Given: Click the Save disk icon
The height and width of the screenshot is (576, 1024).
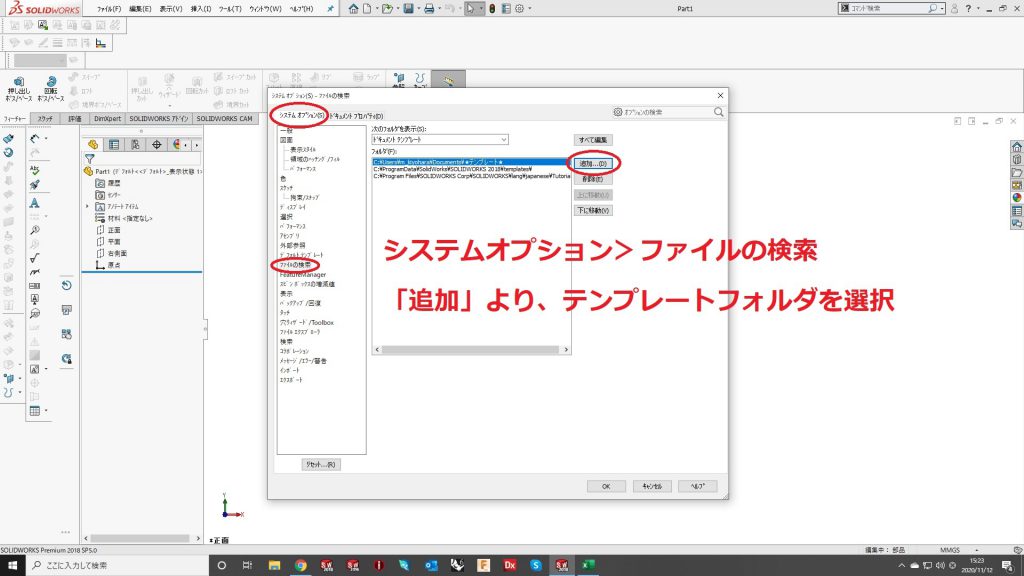Looking at the screenshot, I should (x=408, y=8).
